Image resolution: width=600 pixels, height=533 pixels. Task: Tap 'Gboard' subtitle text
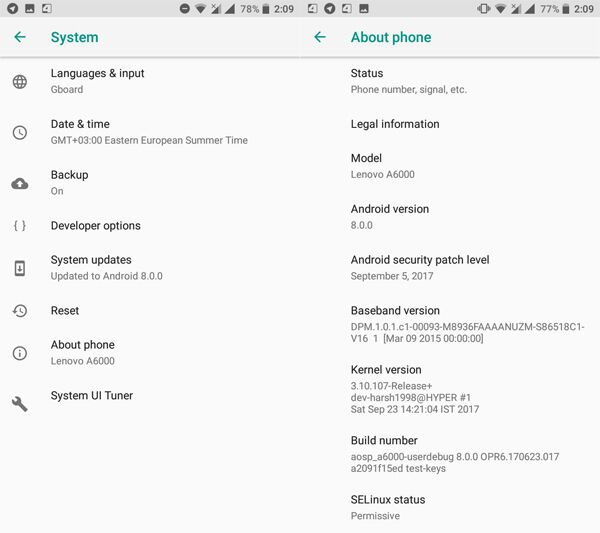point(67,90)
